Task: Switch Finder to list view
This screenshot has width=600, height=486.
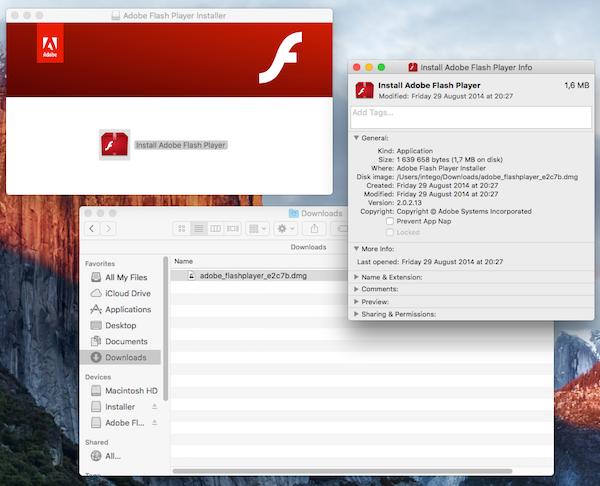Action: [x=198, y=229]
